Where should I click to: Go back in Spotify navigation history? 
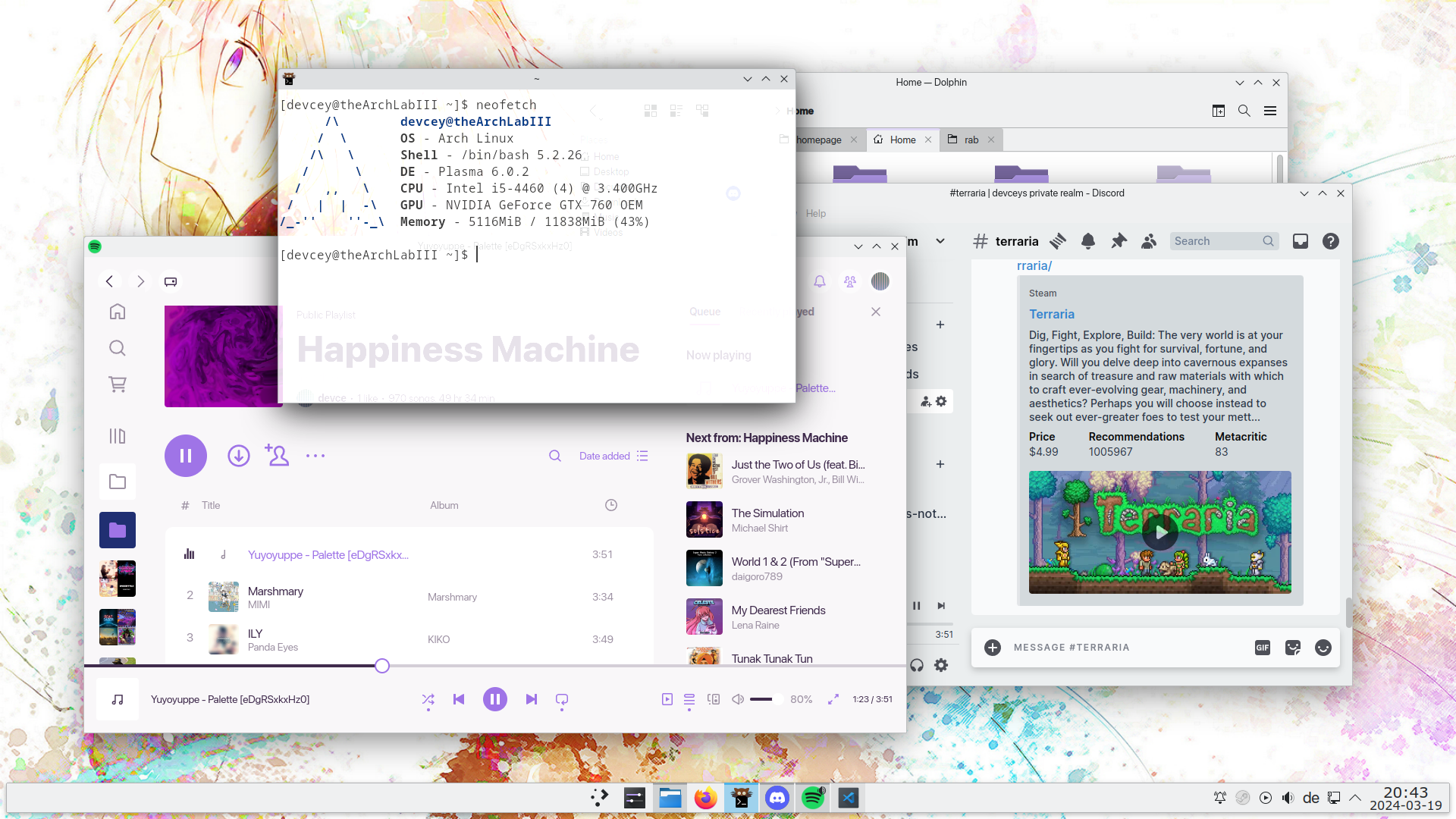pos(109,281)
